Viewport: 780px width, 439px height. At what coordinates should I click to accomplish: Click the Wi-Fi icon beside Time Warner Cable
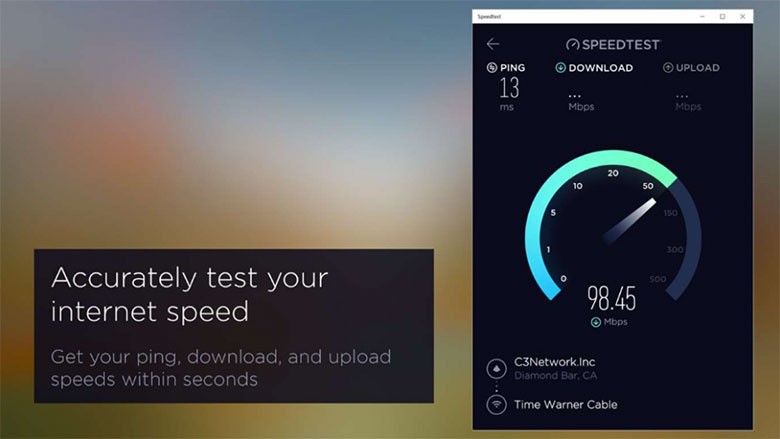[496, 404]
